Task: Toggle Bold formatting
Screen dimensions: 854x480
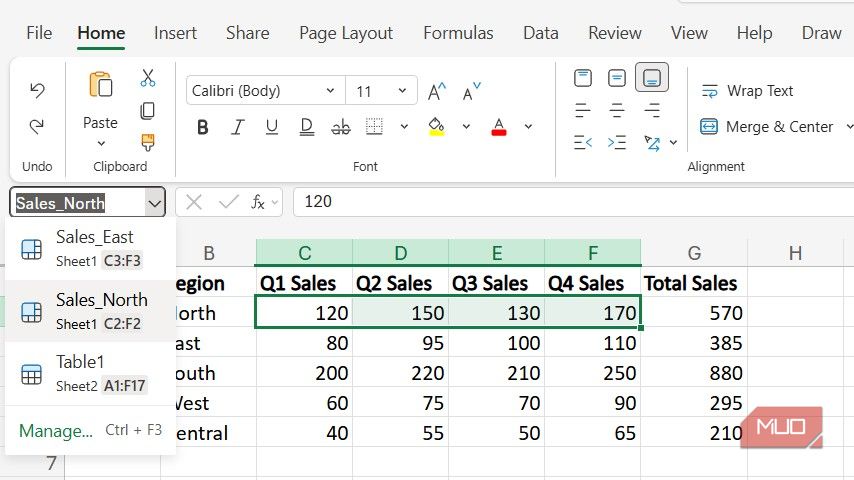Action: tap(203, 127)
